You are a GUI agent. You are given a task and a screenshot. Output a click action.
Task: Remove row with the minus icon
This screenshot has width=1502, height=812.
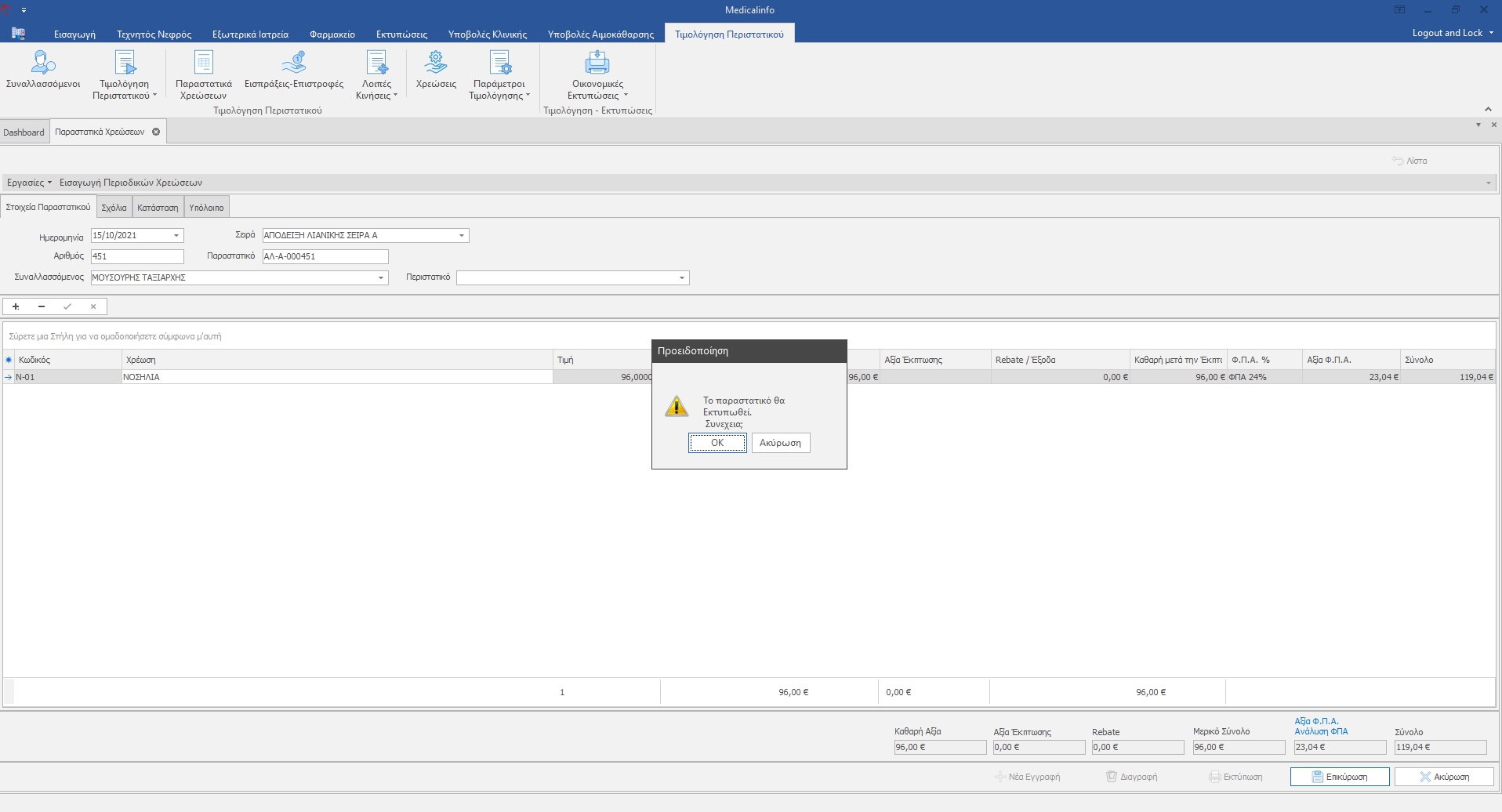tap(42, 306)
